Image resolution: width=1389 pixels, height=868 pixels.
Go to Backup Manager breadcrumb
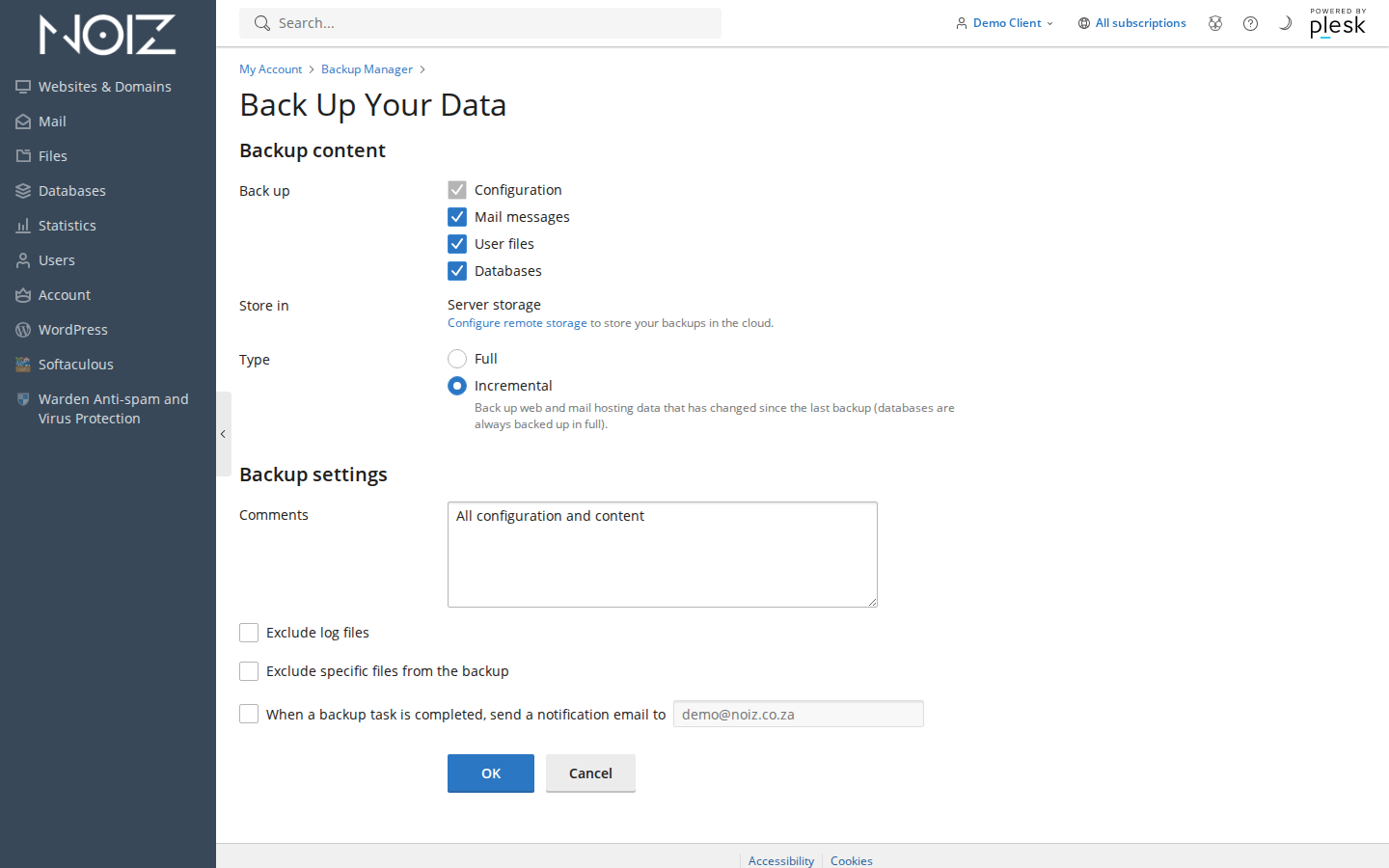click(x=367, y=69)
